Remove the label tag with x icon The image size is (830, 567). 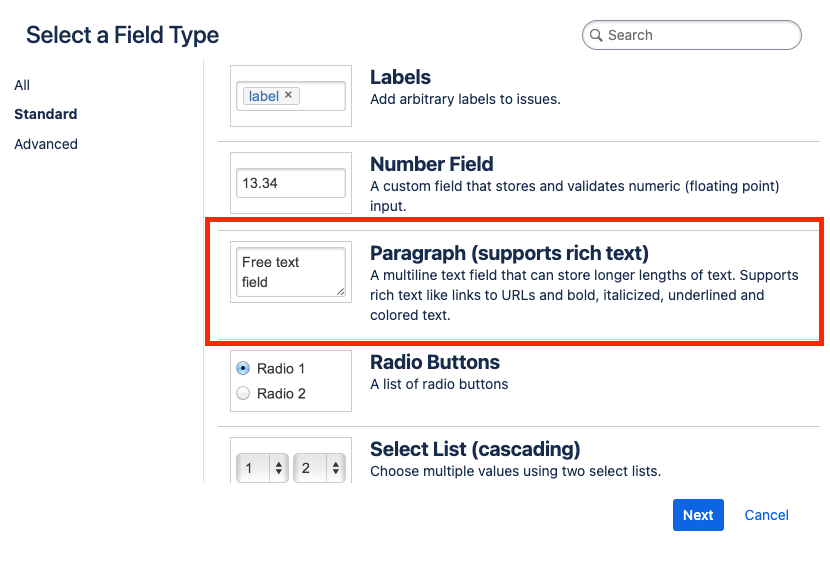click(289, 96)
